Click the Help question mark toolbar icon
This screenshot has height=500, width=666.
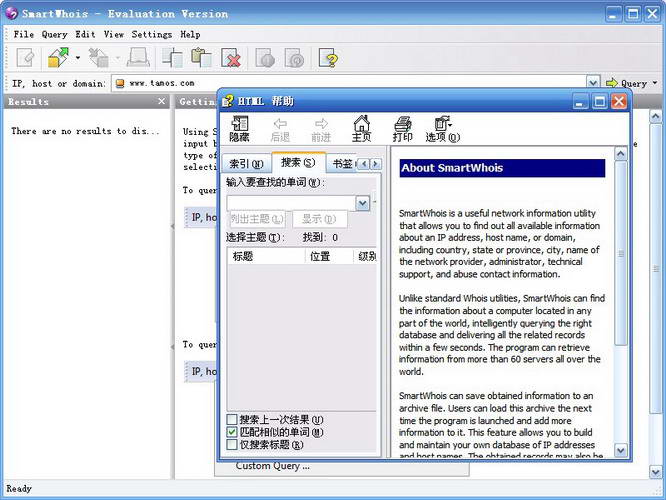pyautogui.click(x=328, y=58)
